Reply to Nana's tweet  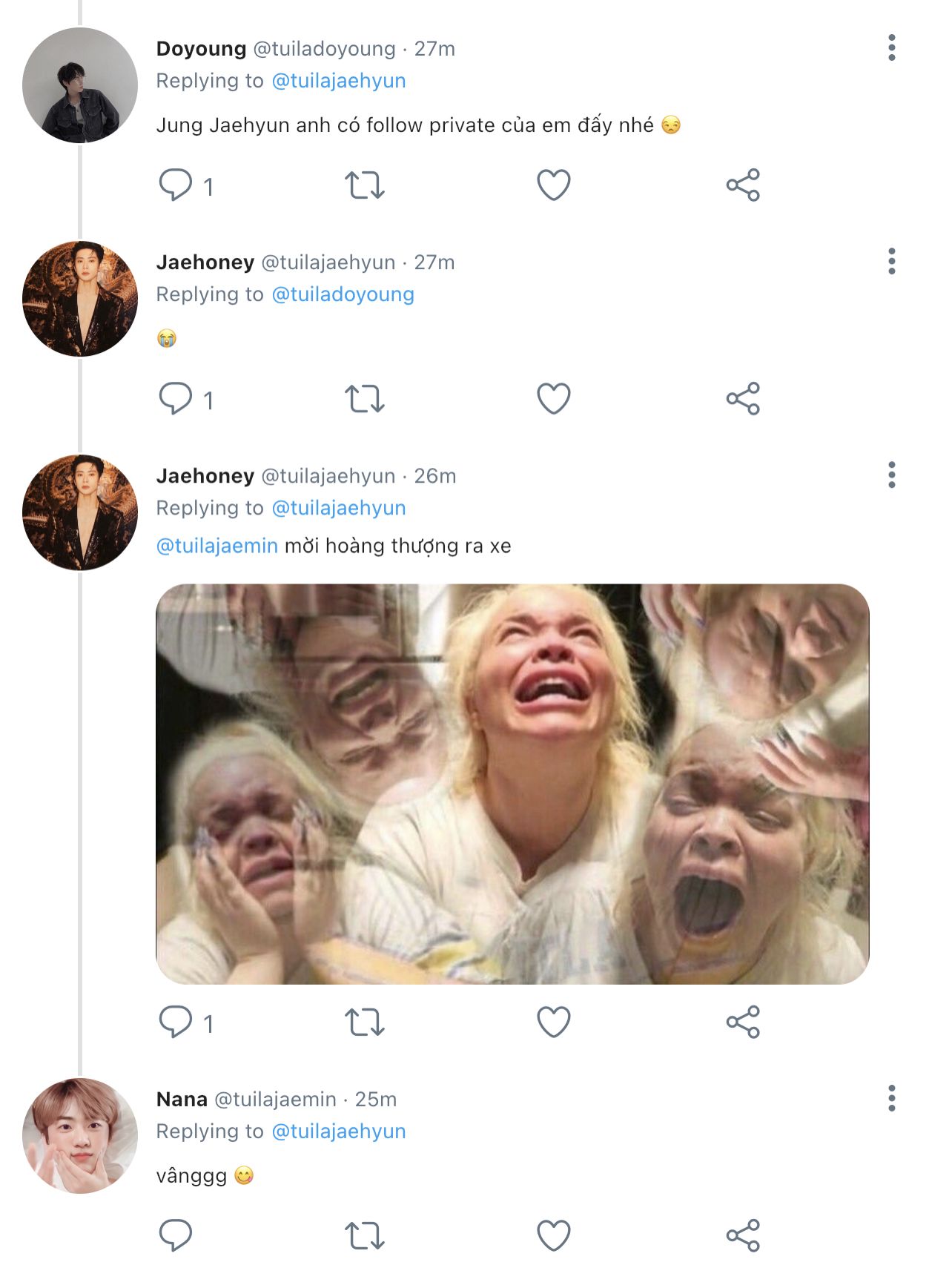click(x=176, y=1235)
